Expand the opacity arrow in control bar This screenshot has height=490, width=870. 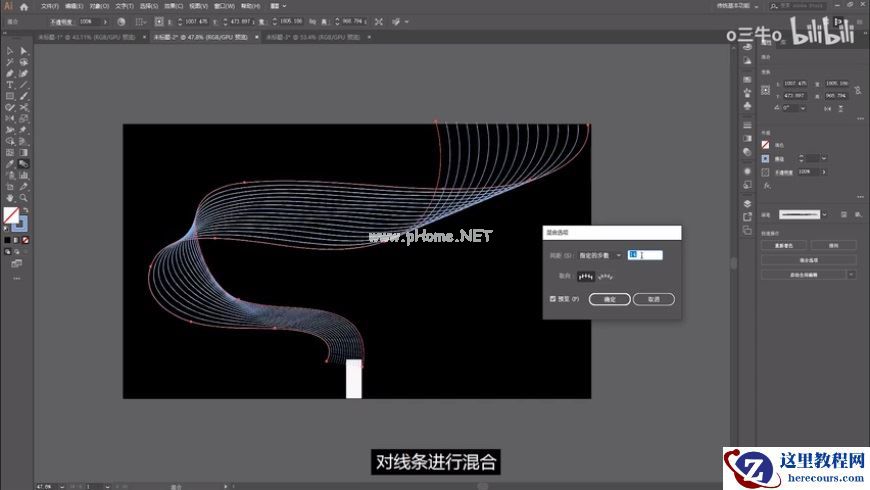(x=105, y=22)
